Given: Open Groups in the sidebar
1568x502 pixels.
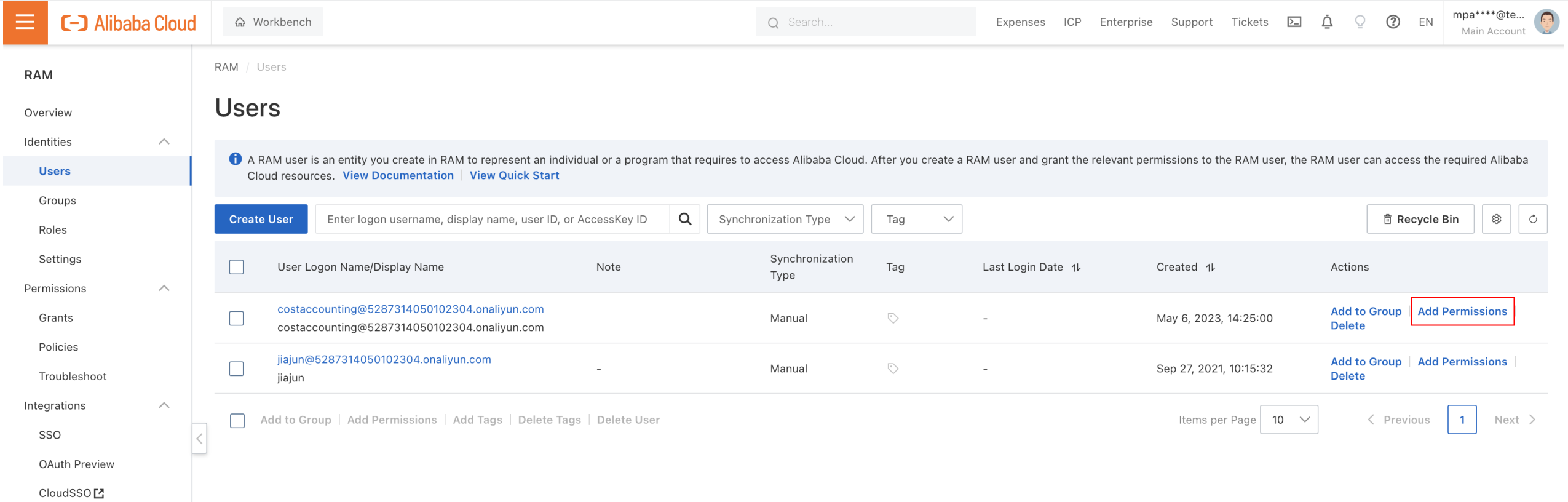Looking at the screenshot, I should coord(57,201).
